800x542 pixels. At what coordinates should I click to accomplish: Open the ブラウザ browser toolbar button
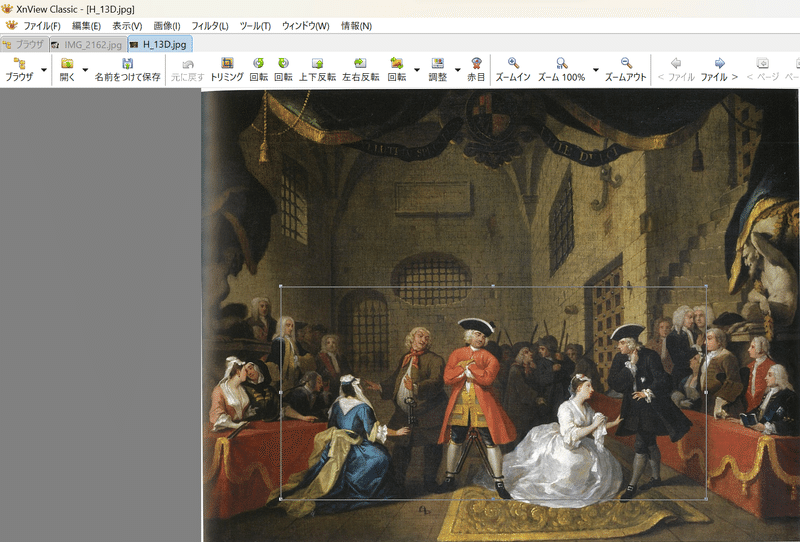[x=19, y=69]
